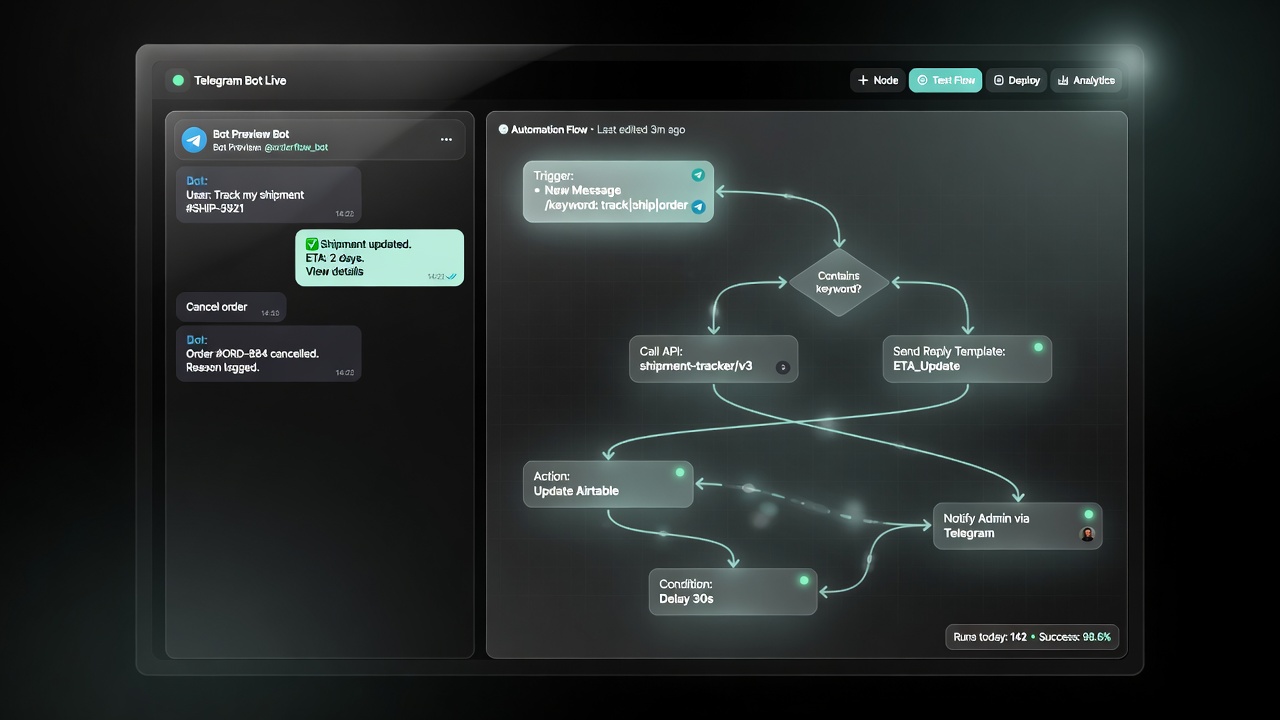Open the bot preview three-dot menu

click(446, 140)
